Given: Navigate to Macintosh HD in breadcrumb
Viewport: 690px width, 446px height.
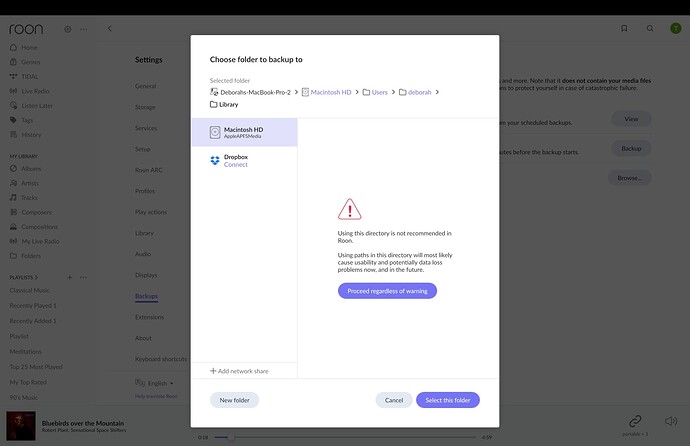Looking at the screenshot, I should [327, 92].
